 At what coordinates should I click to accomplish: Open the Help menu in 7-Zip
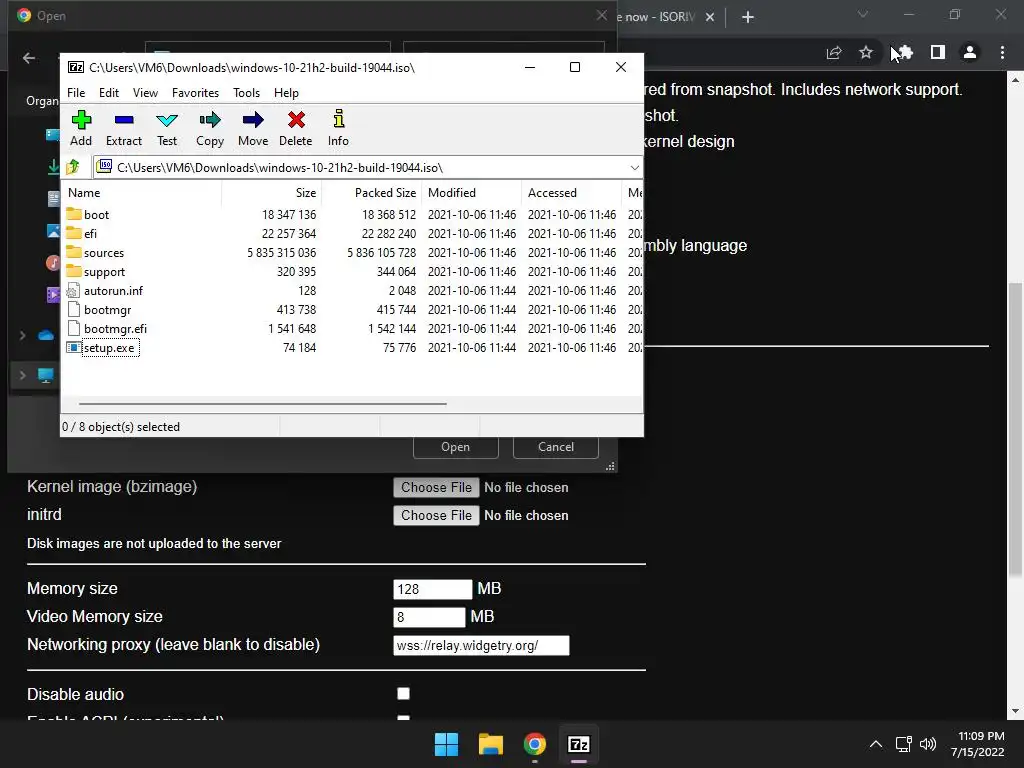[286, 93]
